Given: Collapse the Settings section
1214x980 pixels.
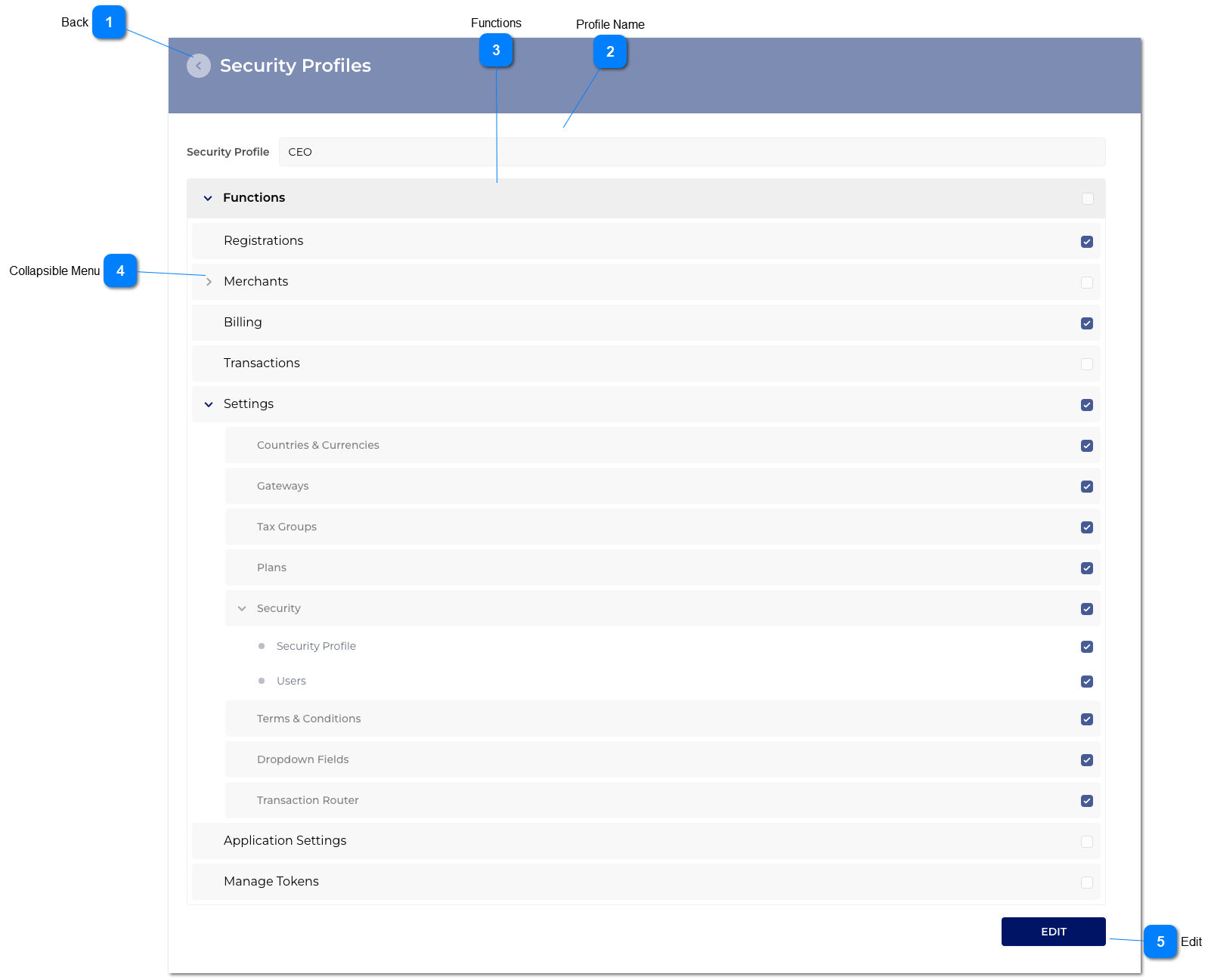Looking at the screenshot, I should coord(209,403).
